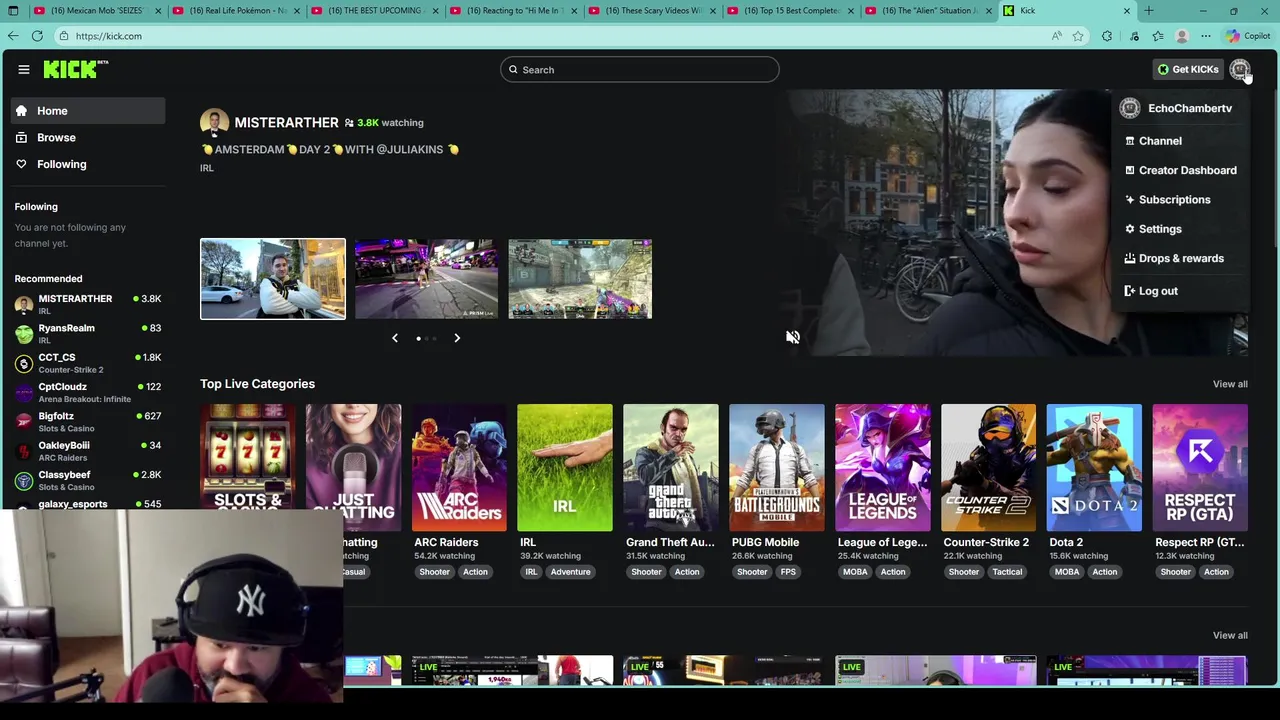Screen dimensions: 1280x720
Task: Open Drops & rewards menu item
Action: 1181,258
